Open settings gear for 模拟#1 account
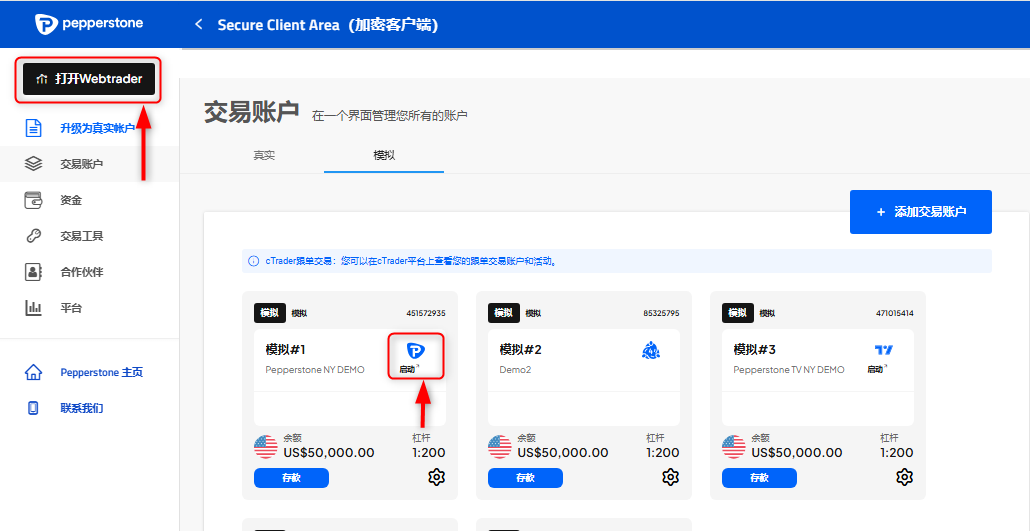The image size is (1030, 531). point(436,477)
